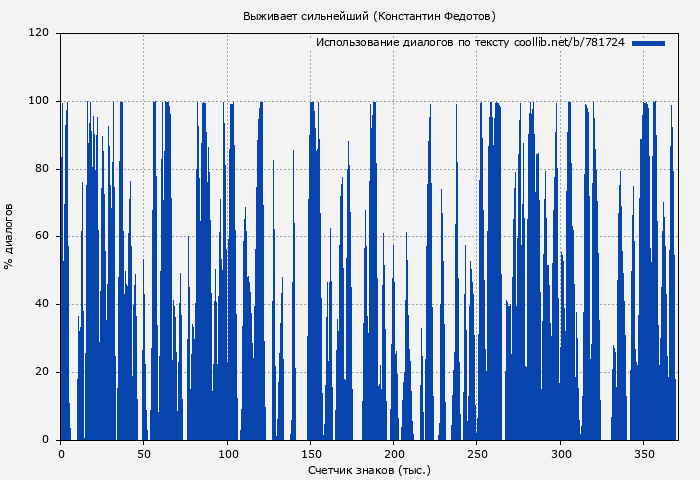The height and width of the screenshot is (480, 700).
Task: Click the 300 tick on the horizontal axis
Action: point(561,453)
